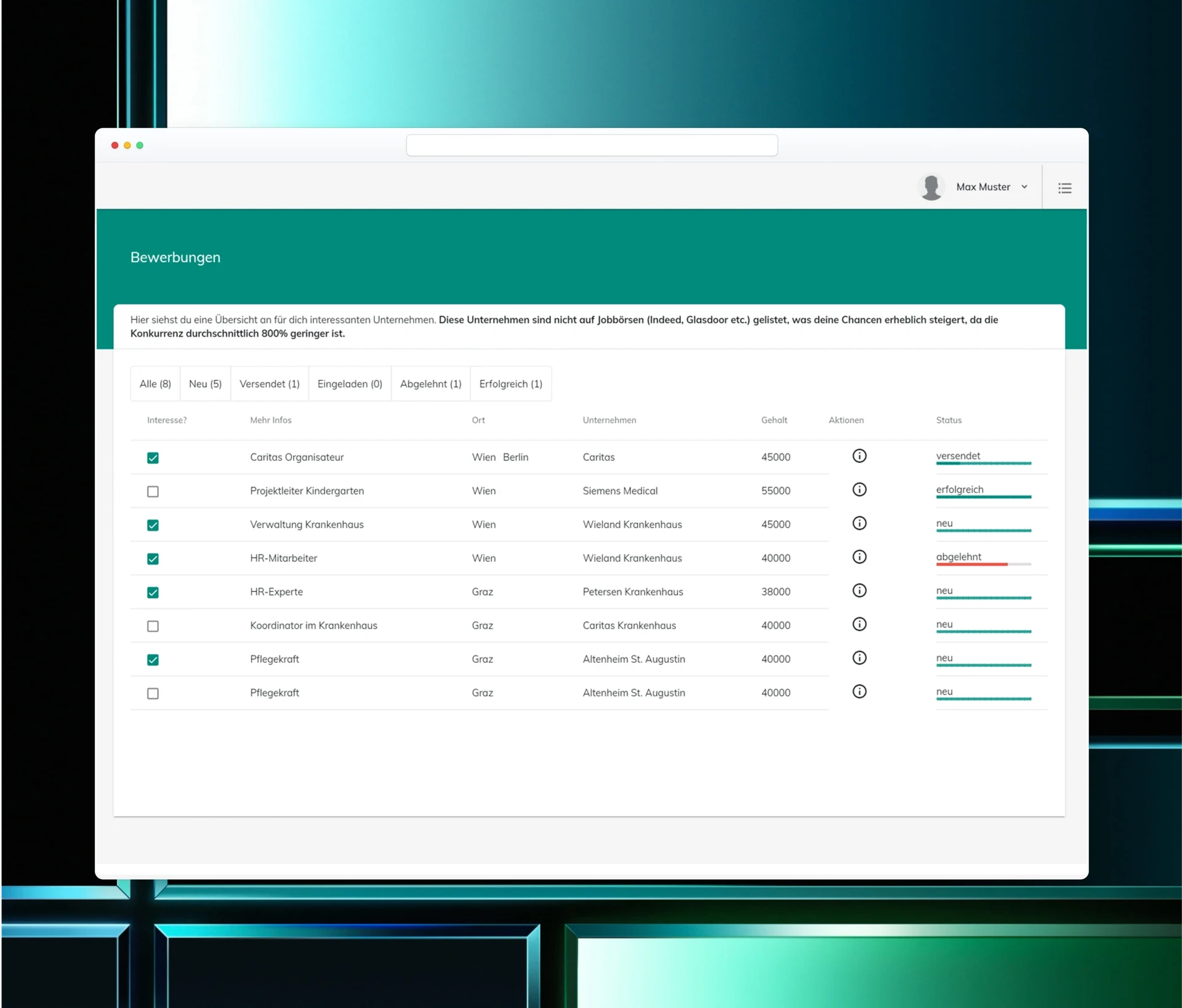Switch to the Neu (5) tab
1182x1008 pixels.
[205, 384]
